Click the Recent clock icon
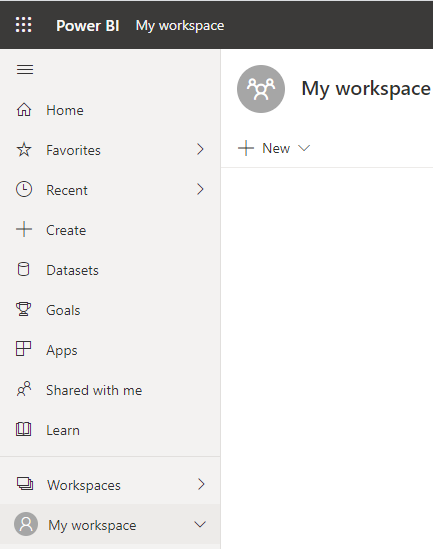 (24, 189)
